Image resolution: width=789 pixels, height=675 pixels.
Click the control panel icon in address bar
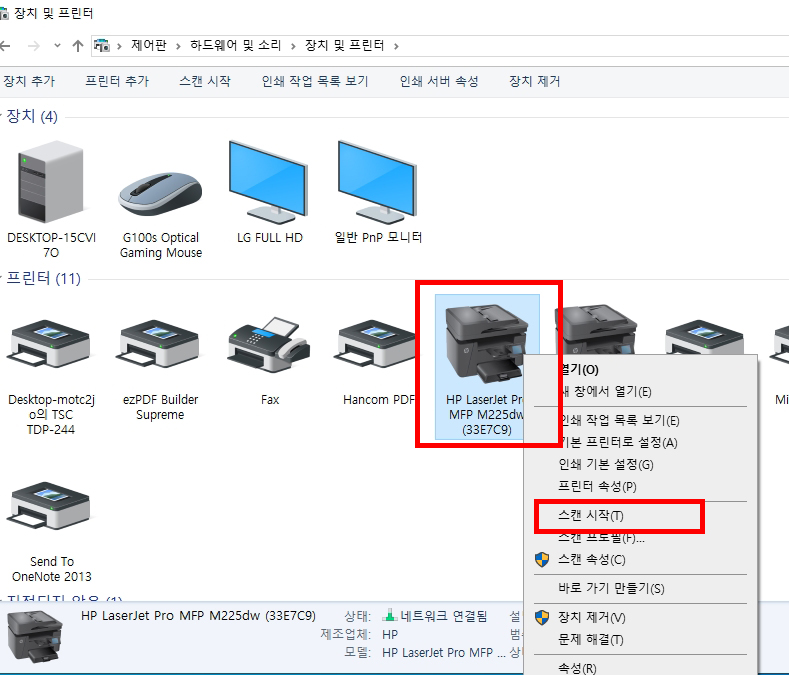[x=102, y=46]
